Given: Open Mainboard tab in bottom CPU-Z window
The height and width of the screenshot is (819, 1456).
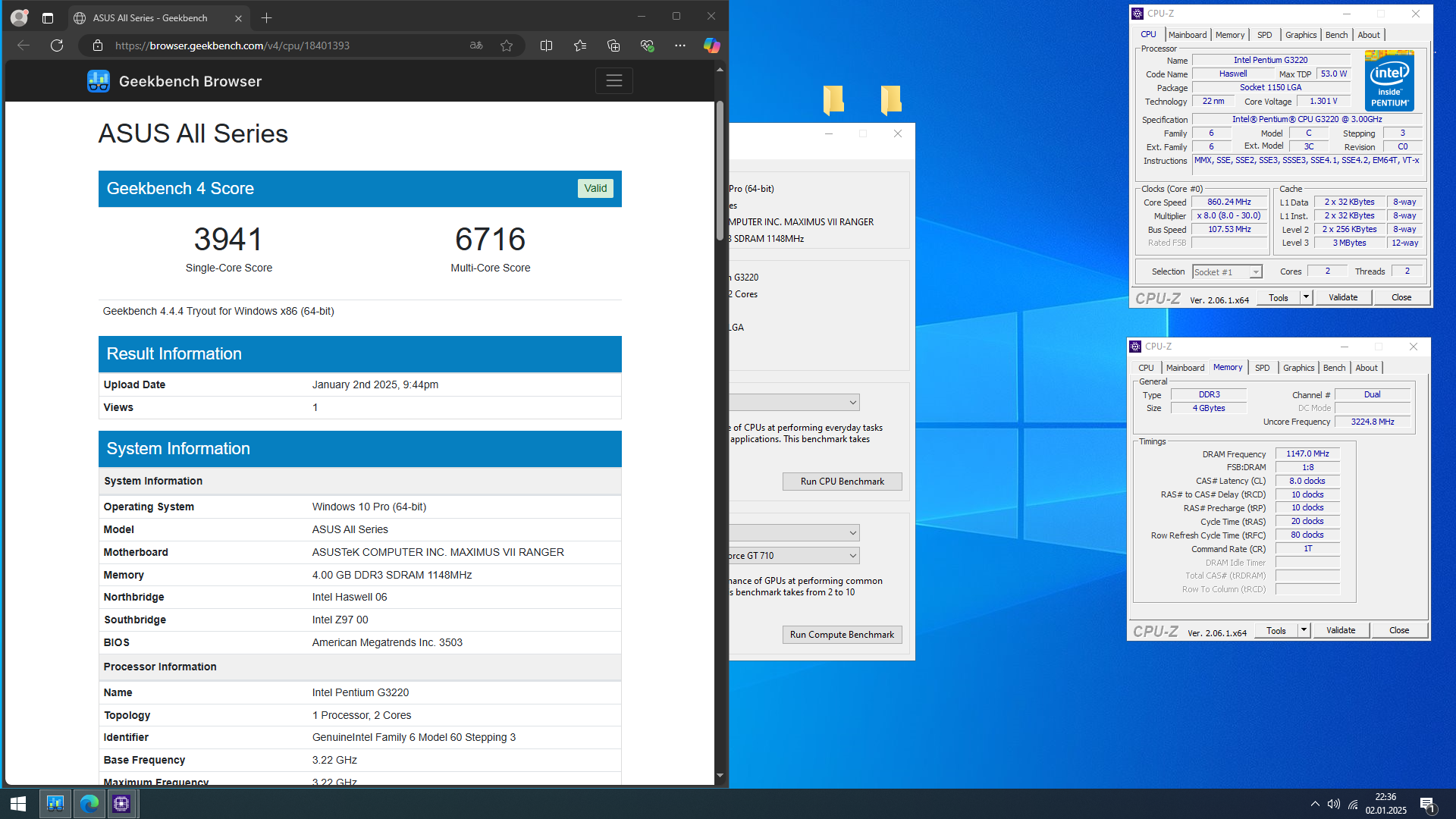Looking at the screenshot, I should click(1185, 368).
